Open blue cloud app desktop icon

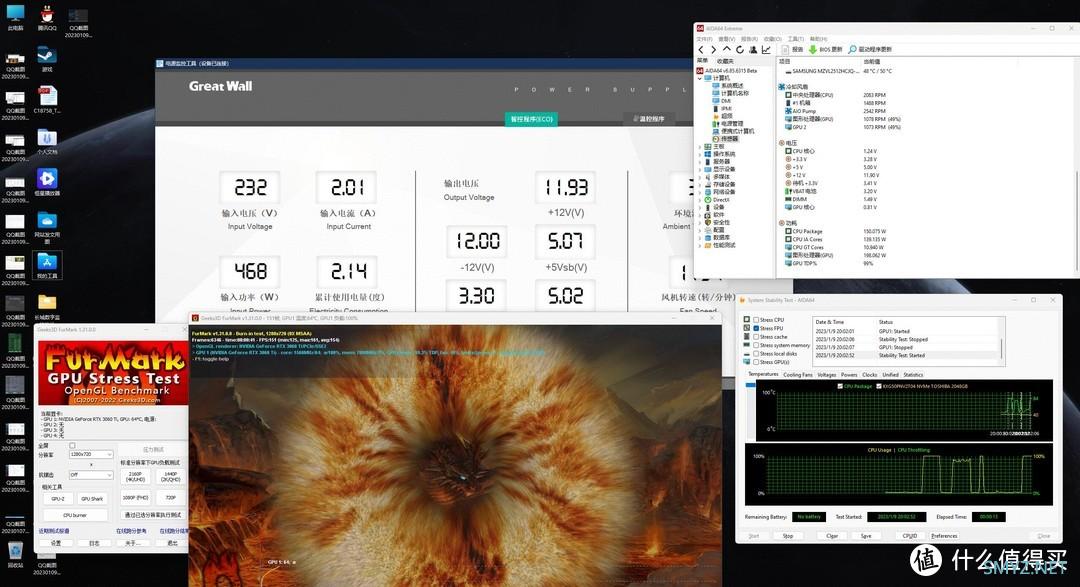(47, 220)
